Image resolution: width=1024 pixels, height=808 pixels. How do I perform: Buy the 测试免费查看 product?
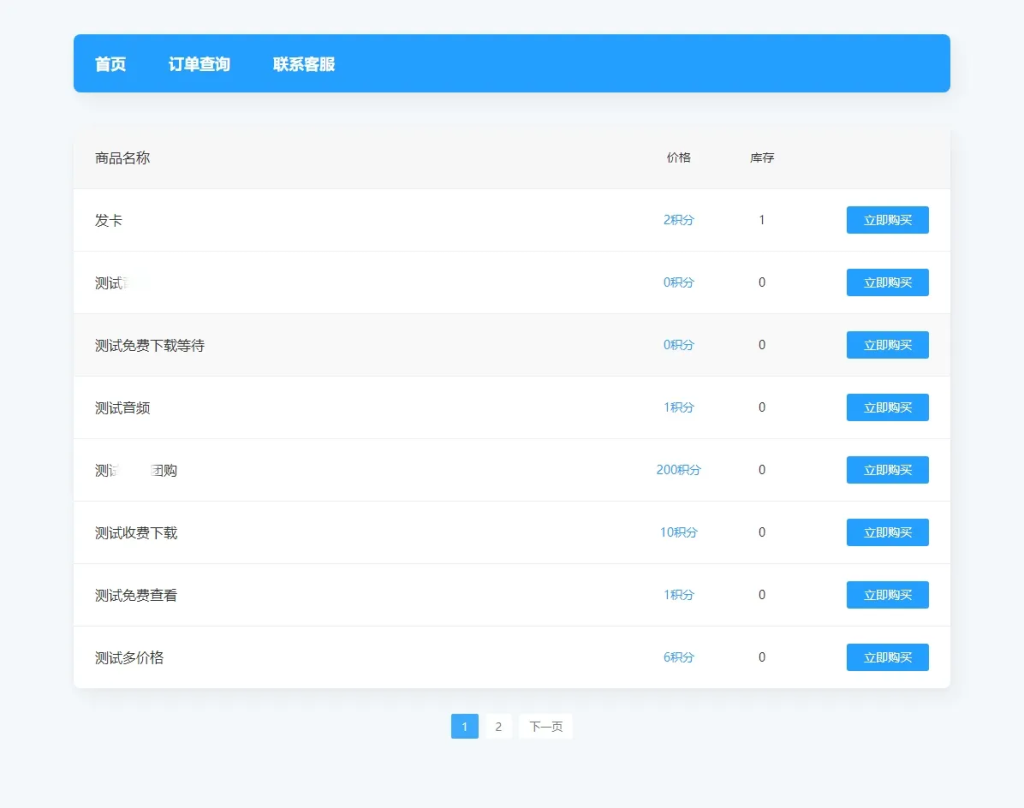tap(887, 595)
